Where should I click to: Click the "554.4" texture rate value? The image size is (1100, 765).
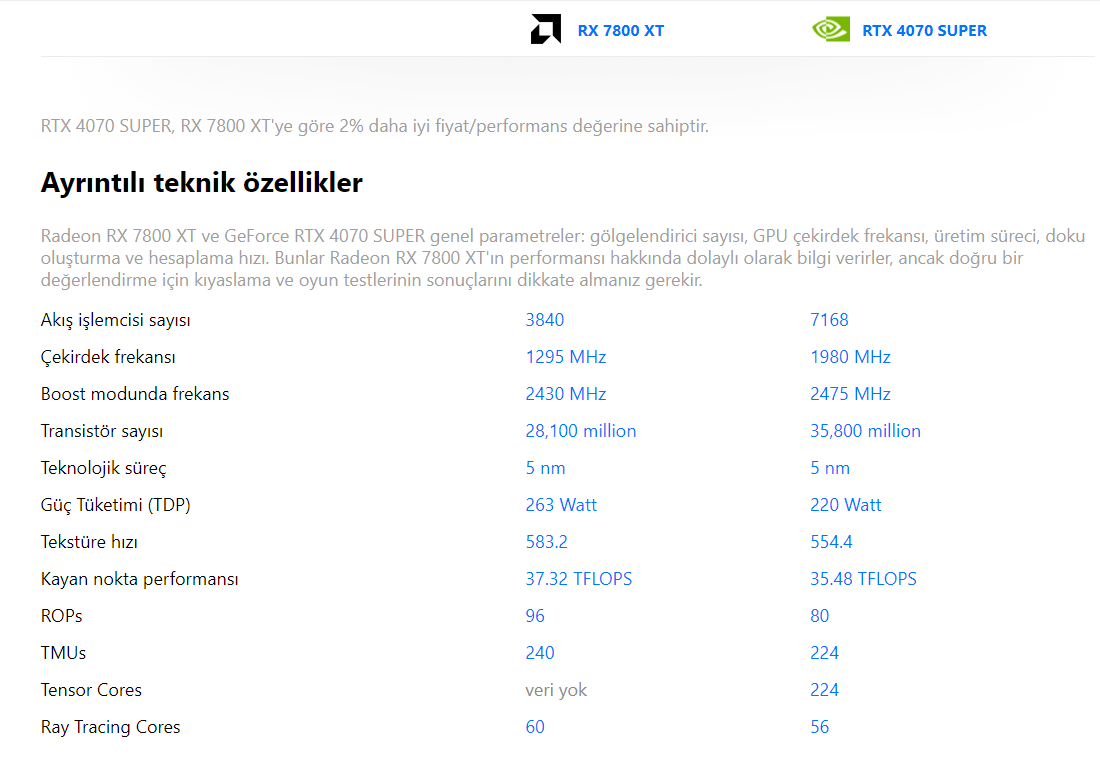[x=831, y=543]
